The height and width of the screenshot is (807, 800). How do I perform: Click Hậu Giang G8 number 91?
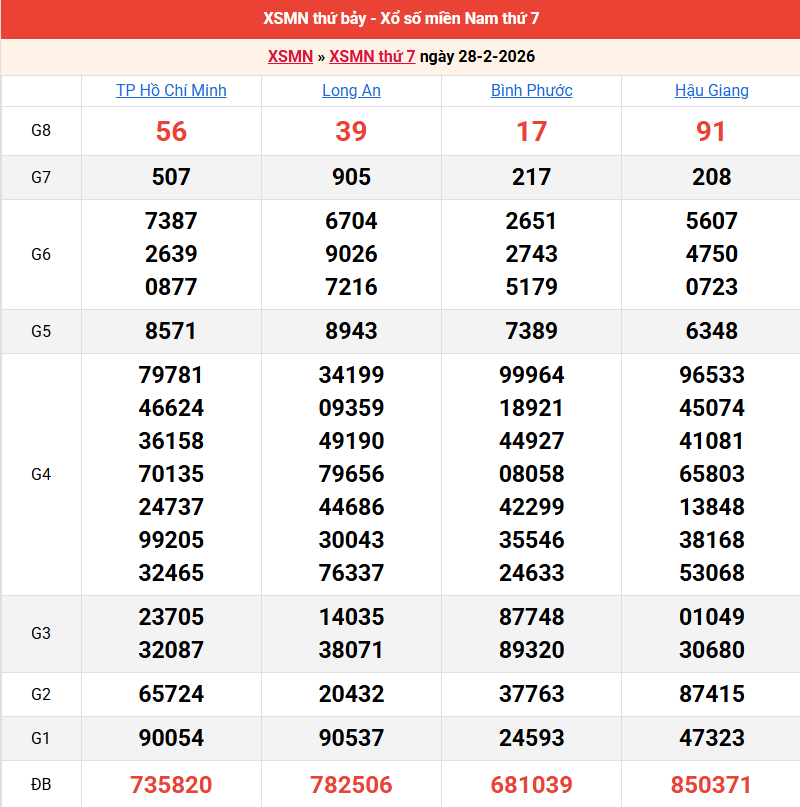(711, 132)
